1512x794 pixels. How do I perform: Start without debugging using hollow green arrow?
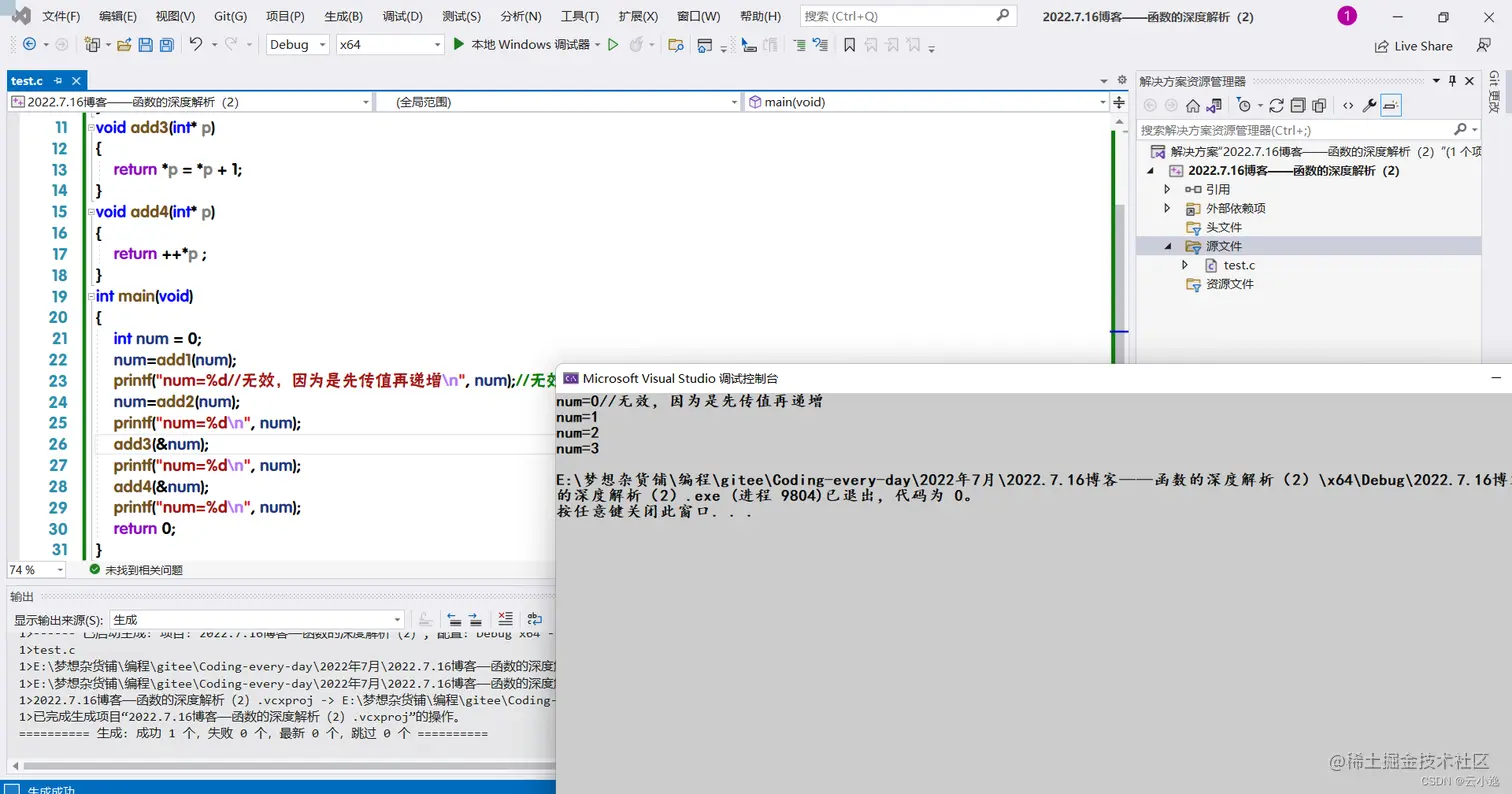[x=613, y=45]
